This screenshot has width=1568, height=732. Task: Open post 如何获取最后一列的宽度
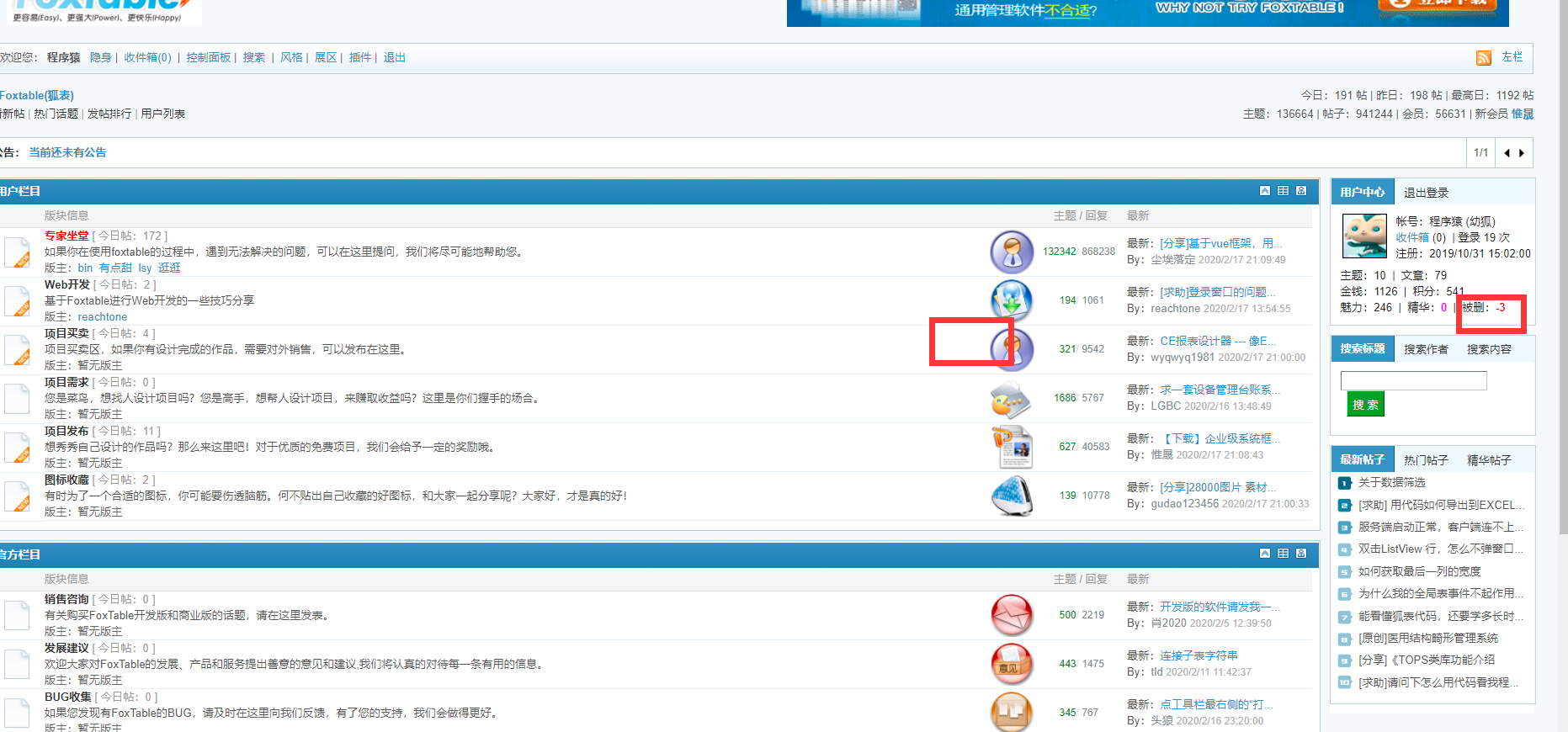pyautogui.click(x=1420, y=571)
